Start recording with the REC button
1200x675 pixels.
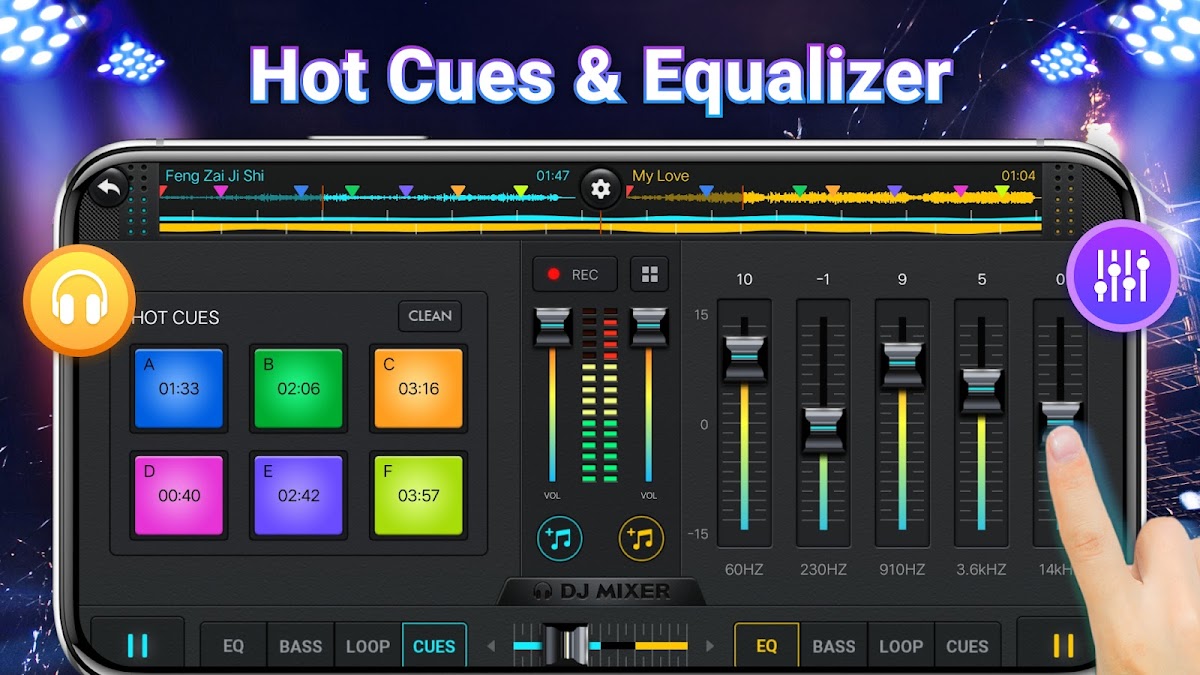click(x=575, y=274)
